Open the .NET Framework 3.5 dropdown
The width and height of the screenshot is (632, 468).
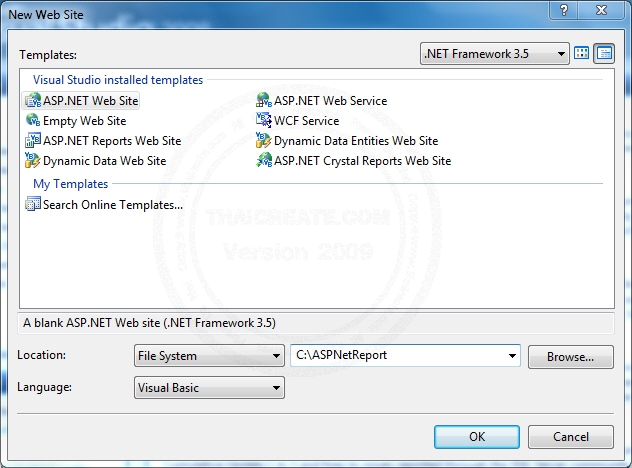(x=494, y=53)
